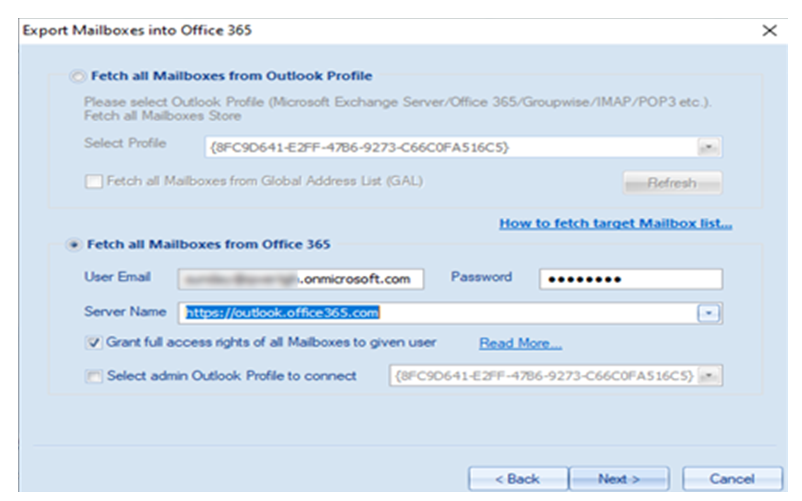
Task: Click the Cancel button
Action: coord(732,479)
